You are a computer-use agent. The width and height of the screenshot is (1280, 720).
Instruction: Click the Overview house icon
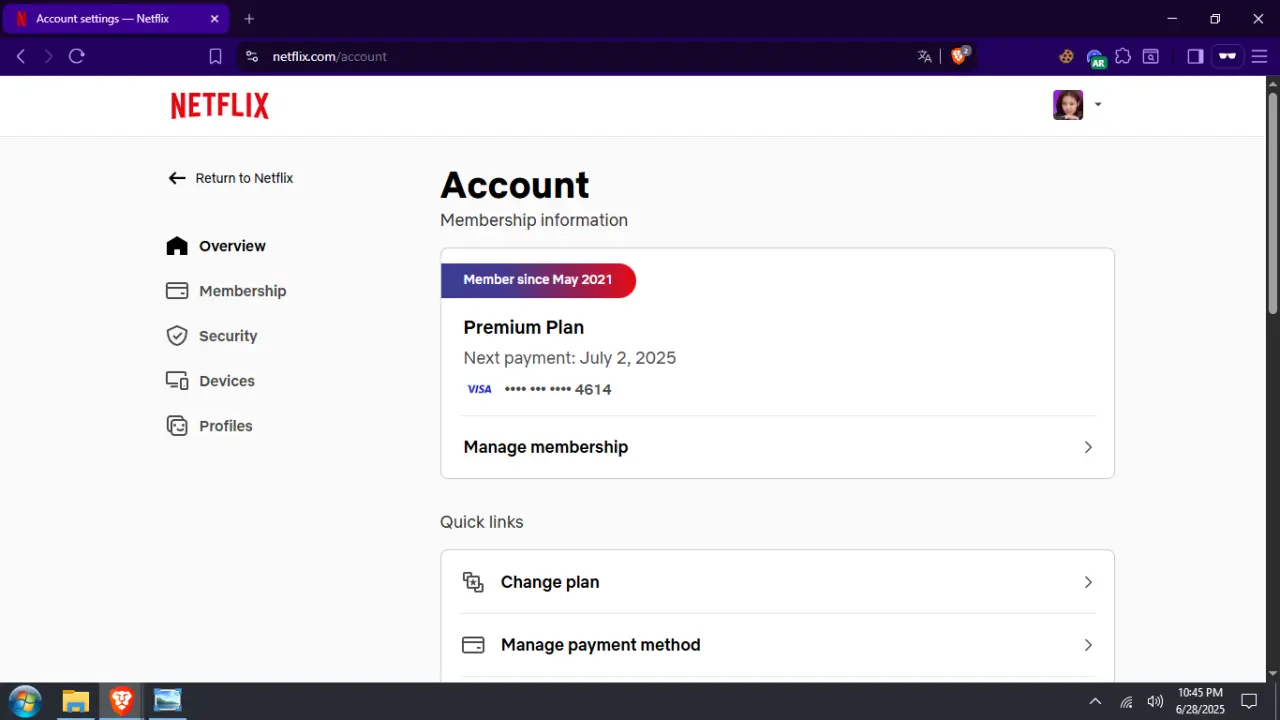[177, 246]
